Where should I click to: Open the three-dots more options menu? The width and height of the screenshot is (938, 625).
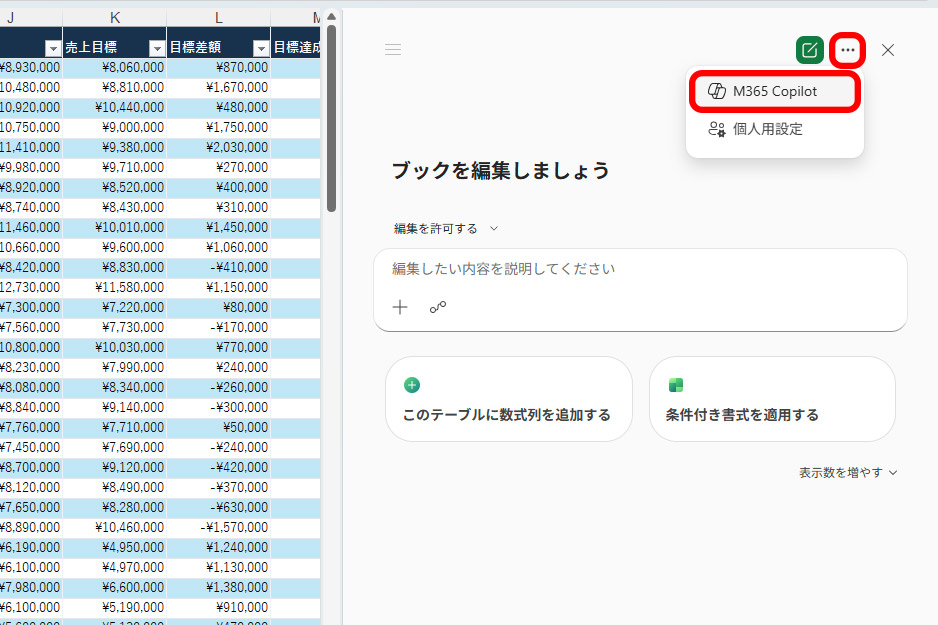848,50
